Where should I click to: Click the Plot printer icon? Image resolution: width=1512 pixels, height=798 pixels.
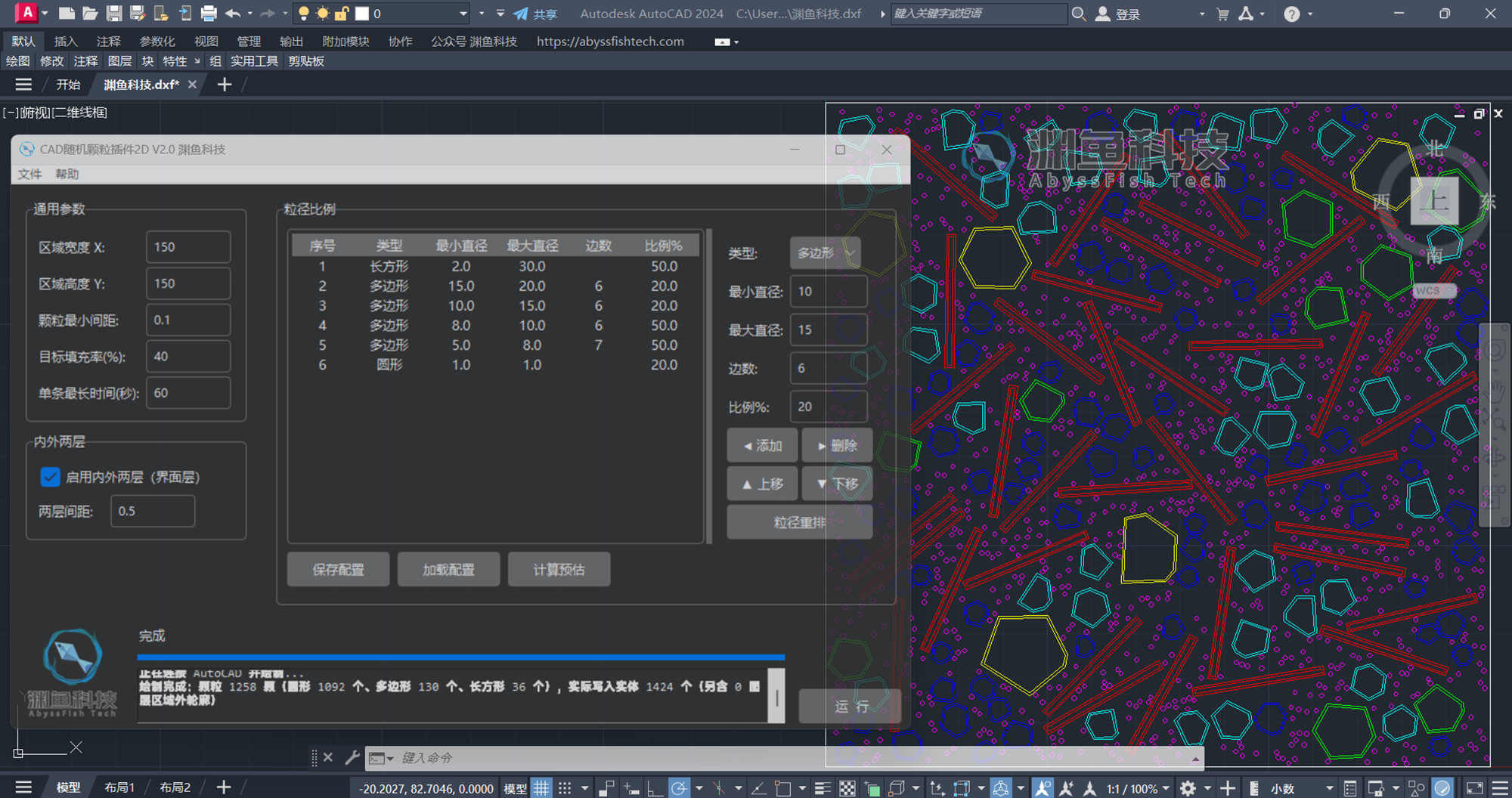[x=209, y=14]
